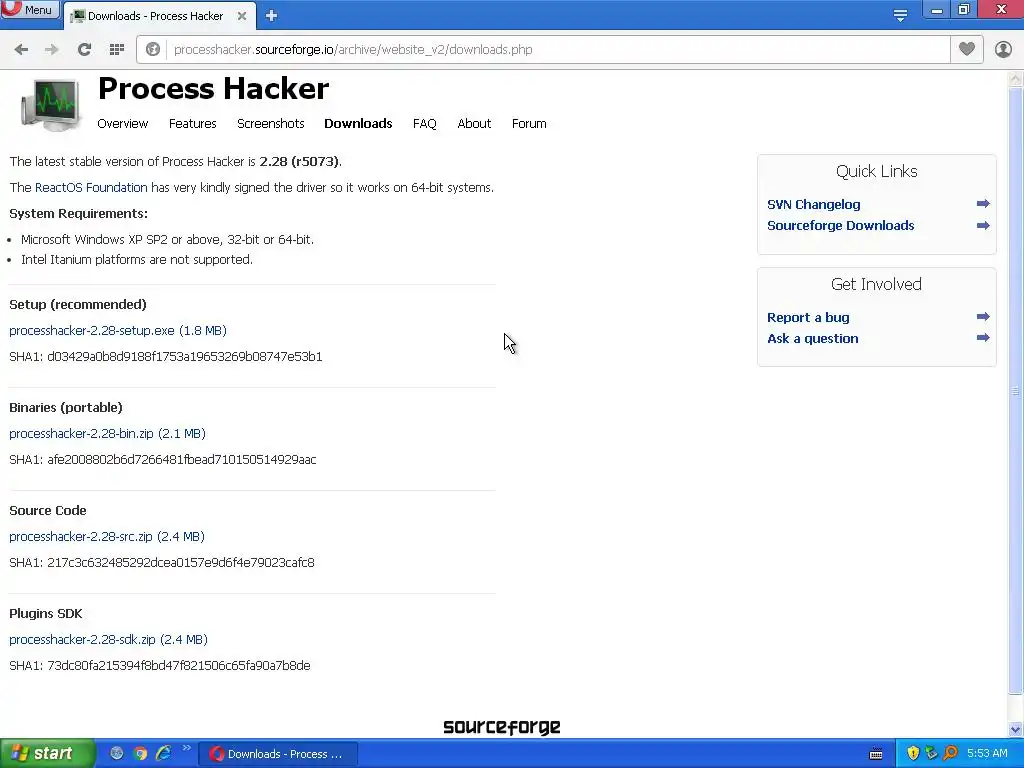
Task: Click the browser Back arrow
Action: tap(21, 50)
